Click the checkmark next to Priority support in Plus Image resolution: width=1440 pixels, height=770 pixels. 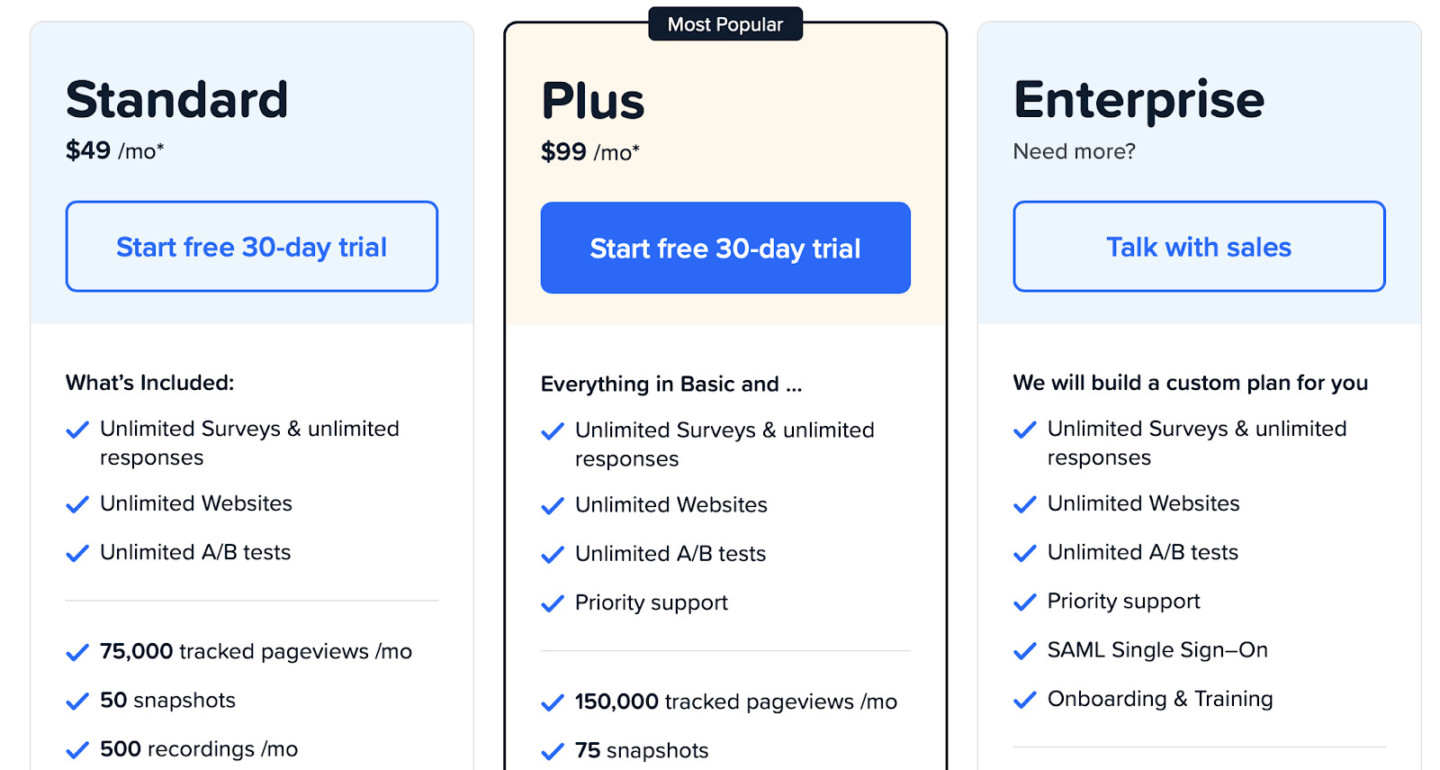pos(552,603)
